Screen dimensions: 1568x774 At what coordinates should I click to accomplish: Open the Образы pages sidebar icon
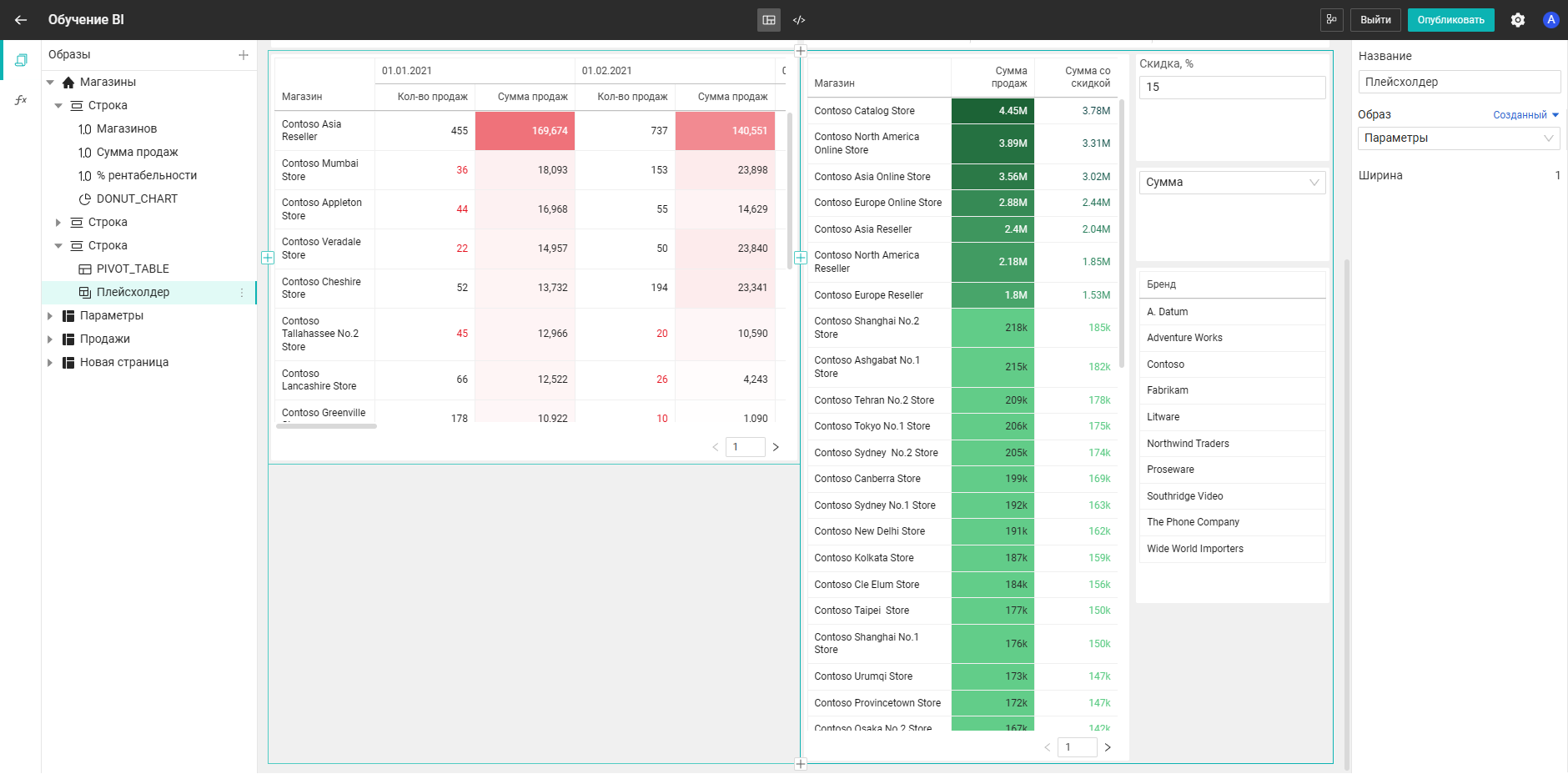click(21, 60)
